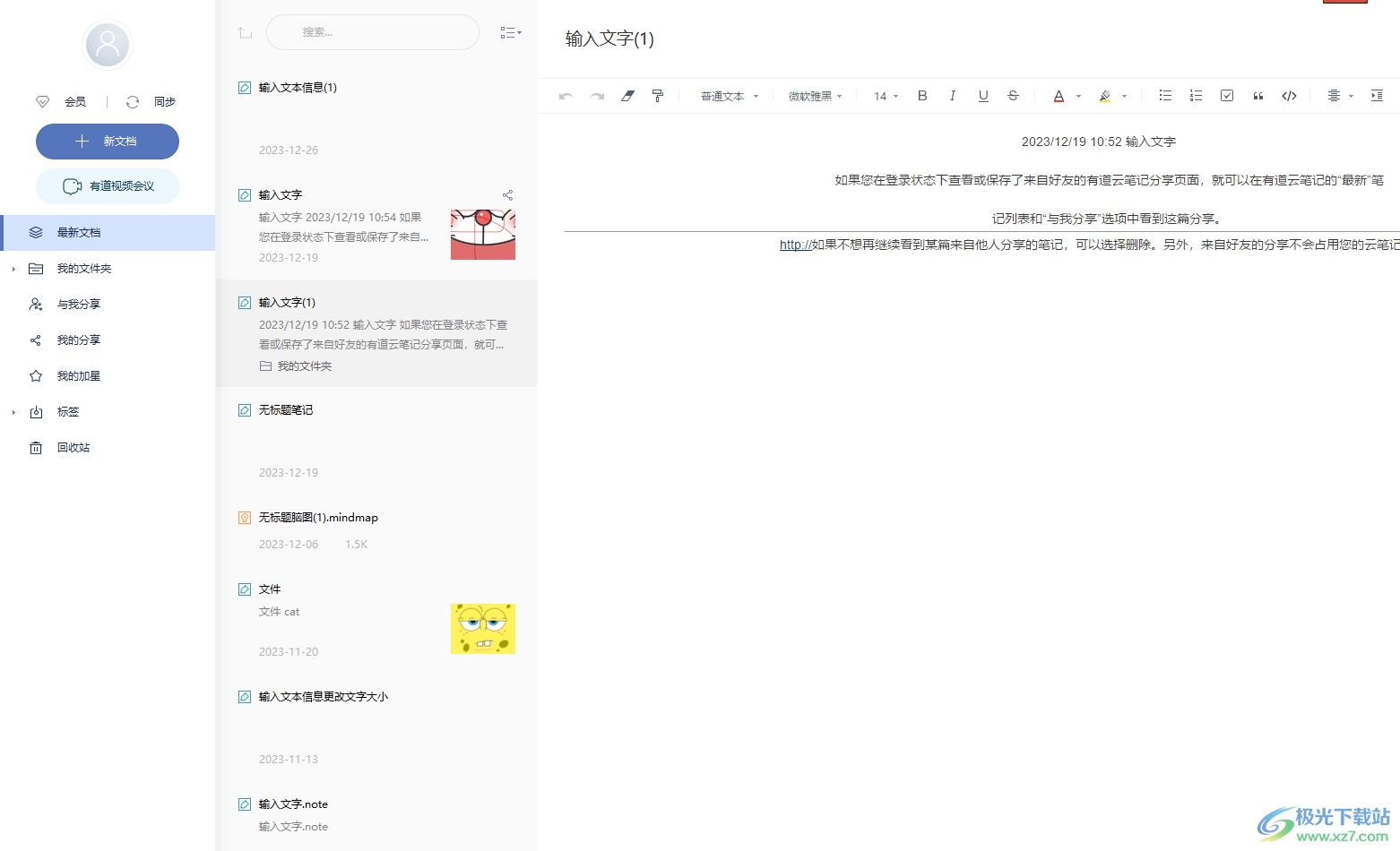This screenshot has height=851, width=1400.
Task: Click the 同步 sync button
Action: point(151,102)
